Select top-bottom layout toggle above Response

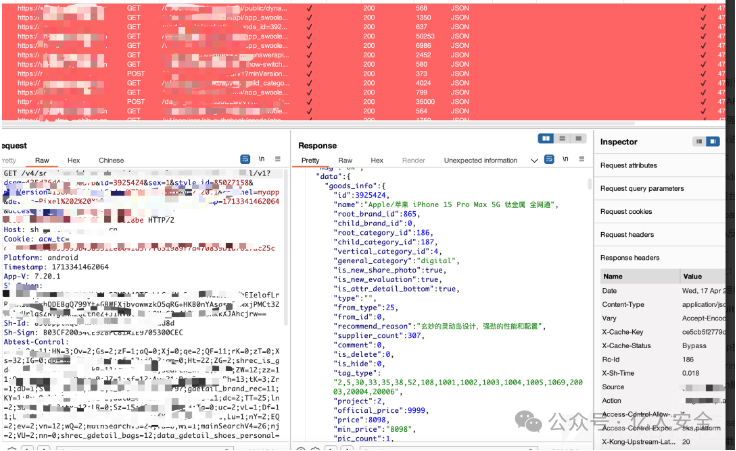pos(561,139)
